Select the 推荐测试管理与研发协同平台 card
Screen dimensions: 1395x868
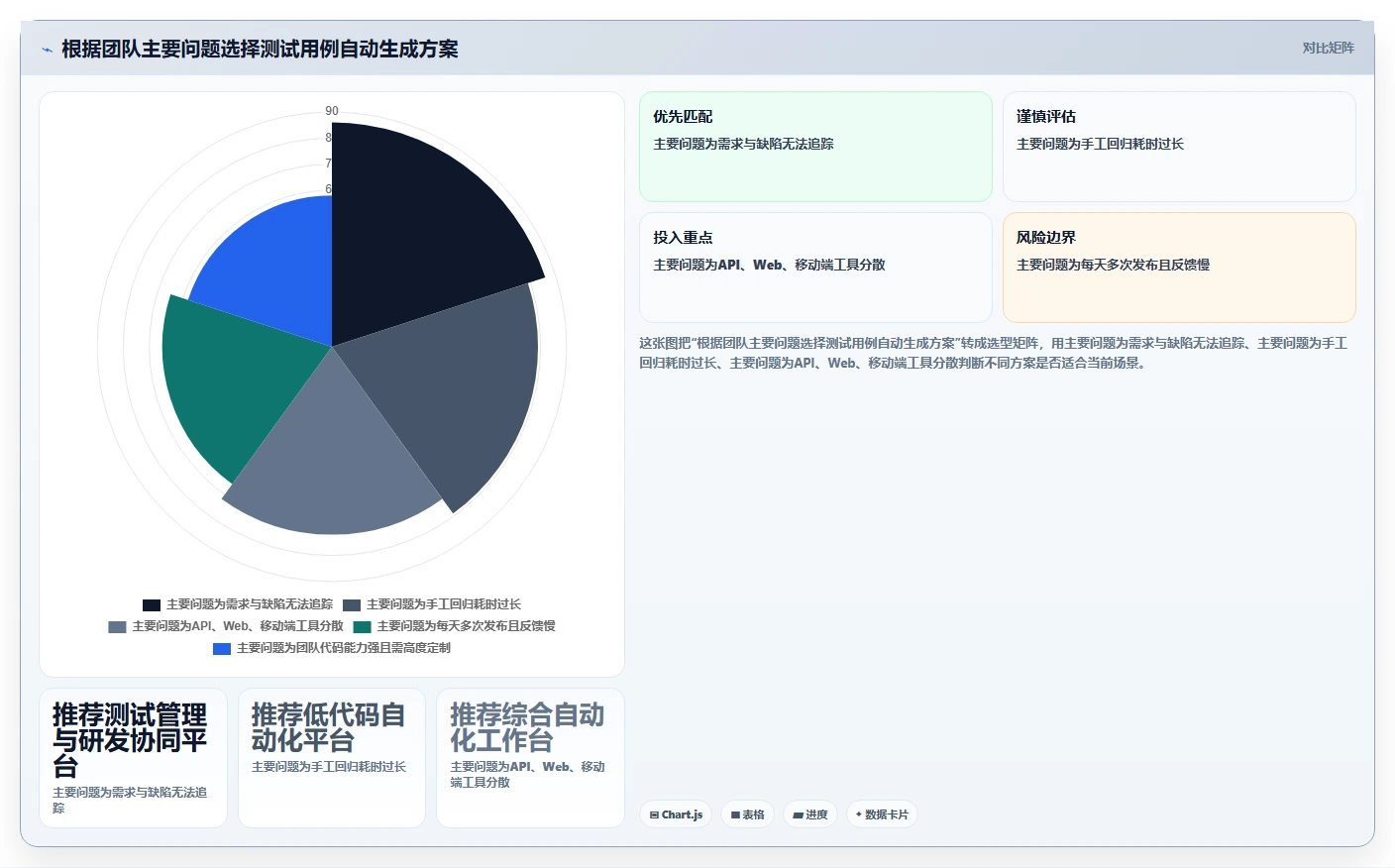click(134, 758)
